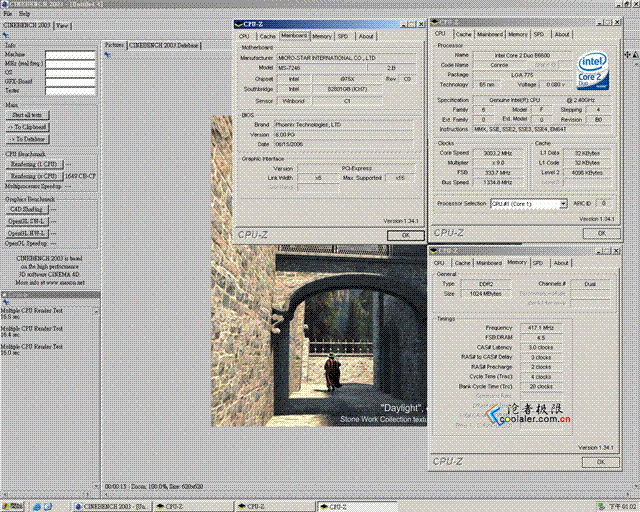Select the CINEBENCH 2003 Database tab

click(164, 45)
